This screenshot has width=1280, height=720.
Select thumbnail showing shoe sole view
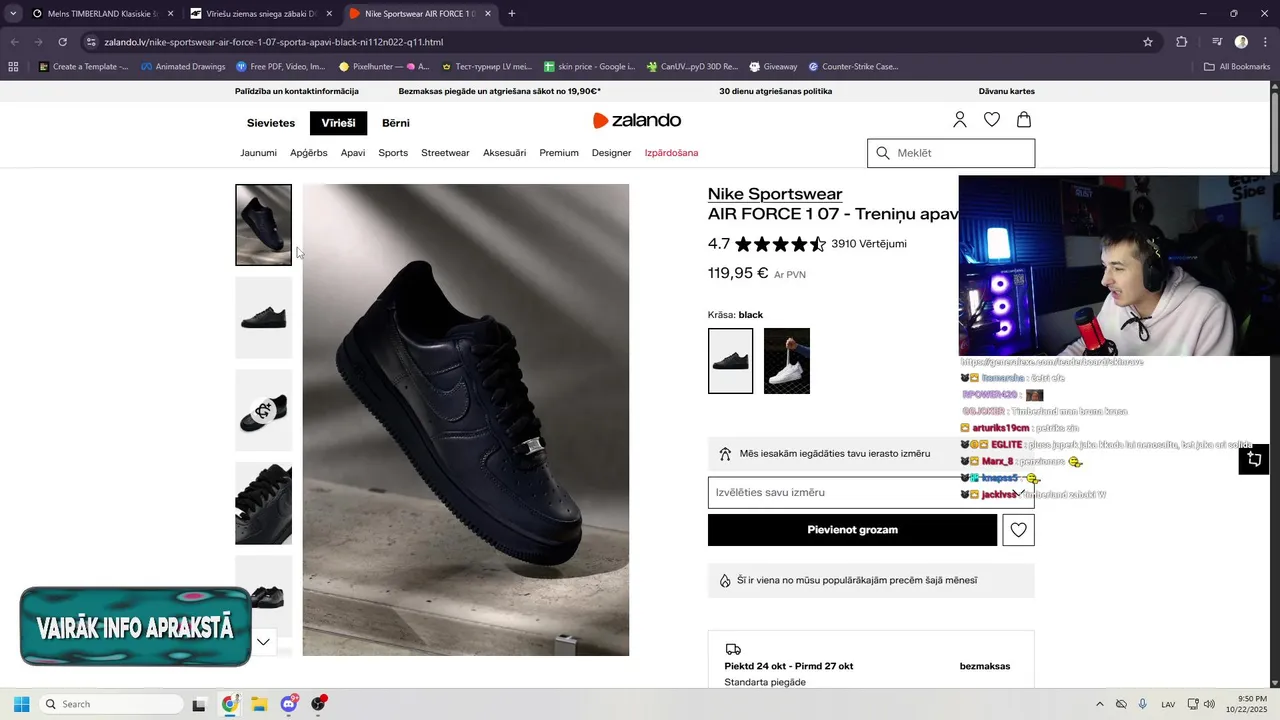(x=263, y=410)
